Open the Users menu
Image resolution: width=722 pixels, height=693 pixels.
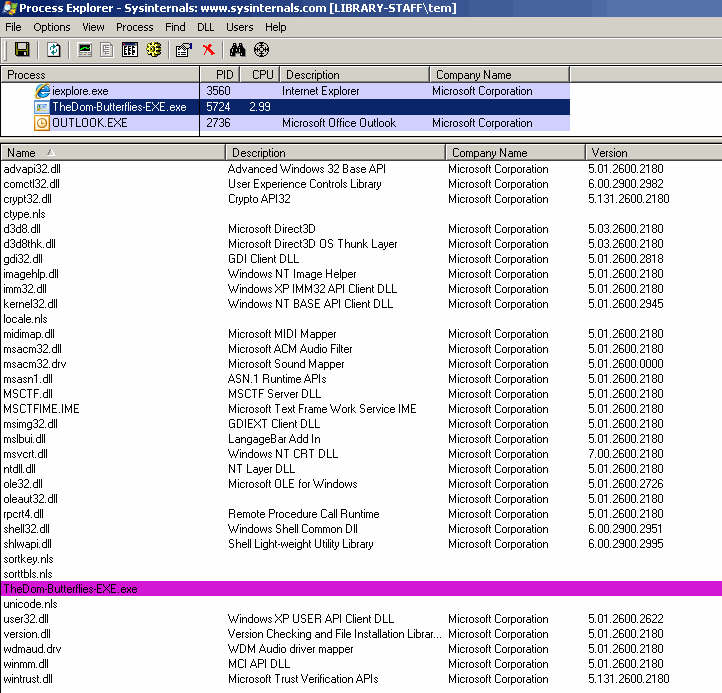(x=239, y=27)
